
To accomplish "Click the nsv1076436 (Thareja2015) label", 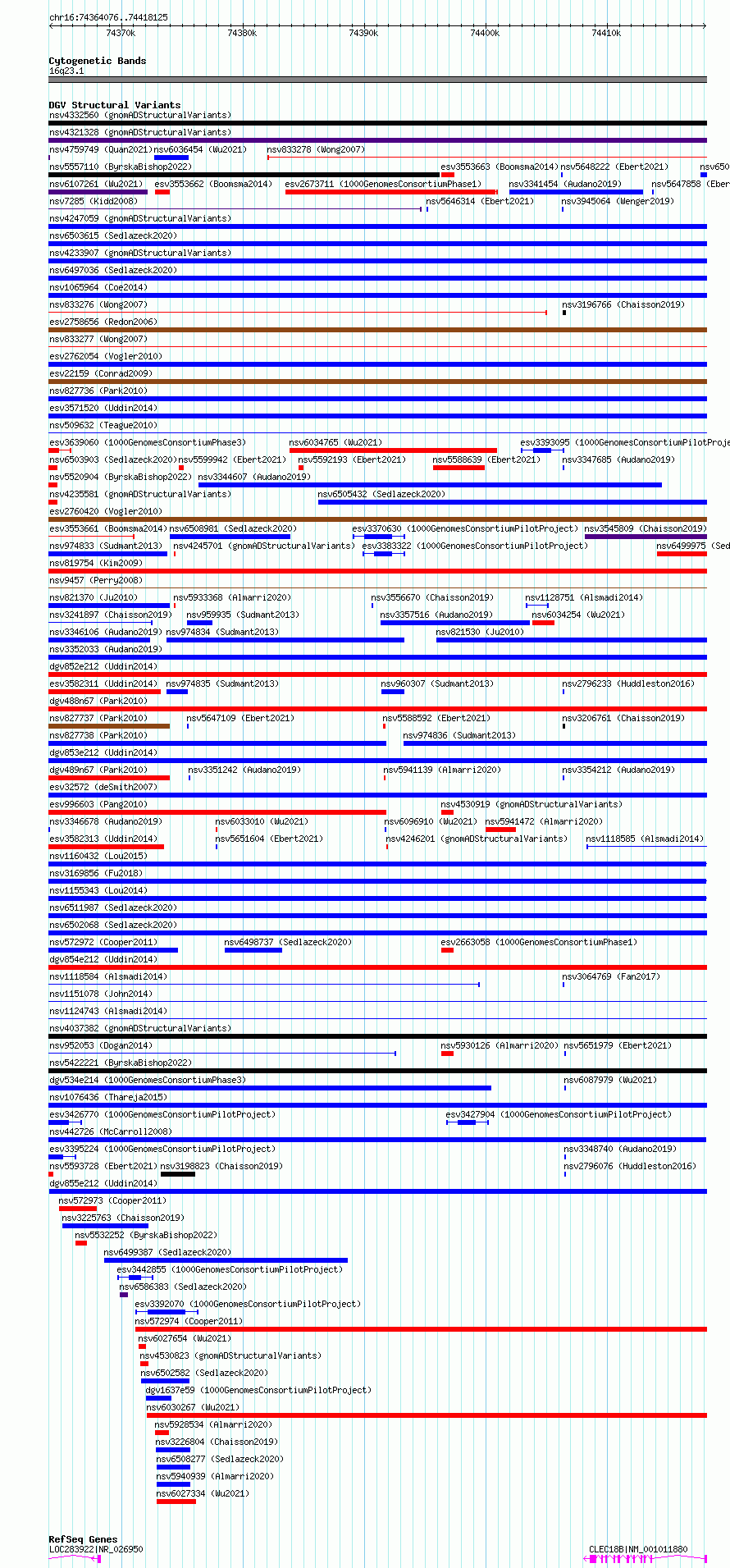I will (108, 1097).
